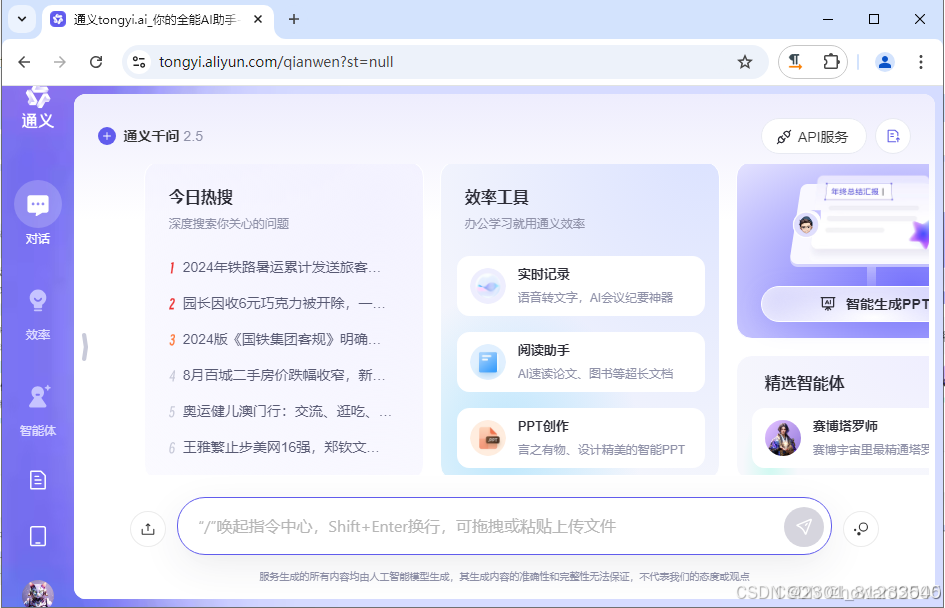Image resolution: width=945 pixels, height=608 pixels.
Task: Open a new browser tab
Action: [x=294, y=19]
